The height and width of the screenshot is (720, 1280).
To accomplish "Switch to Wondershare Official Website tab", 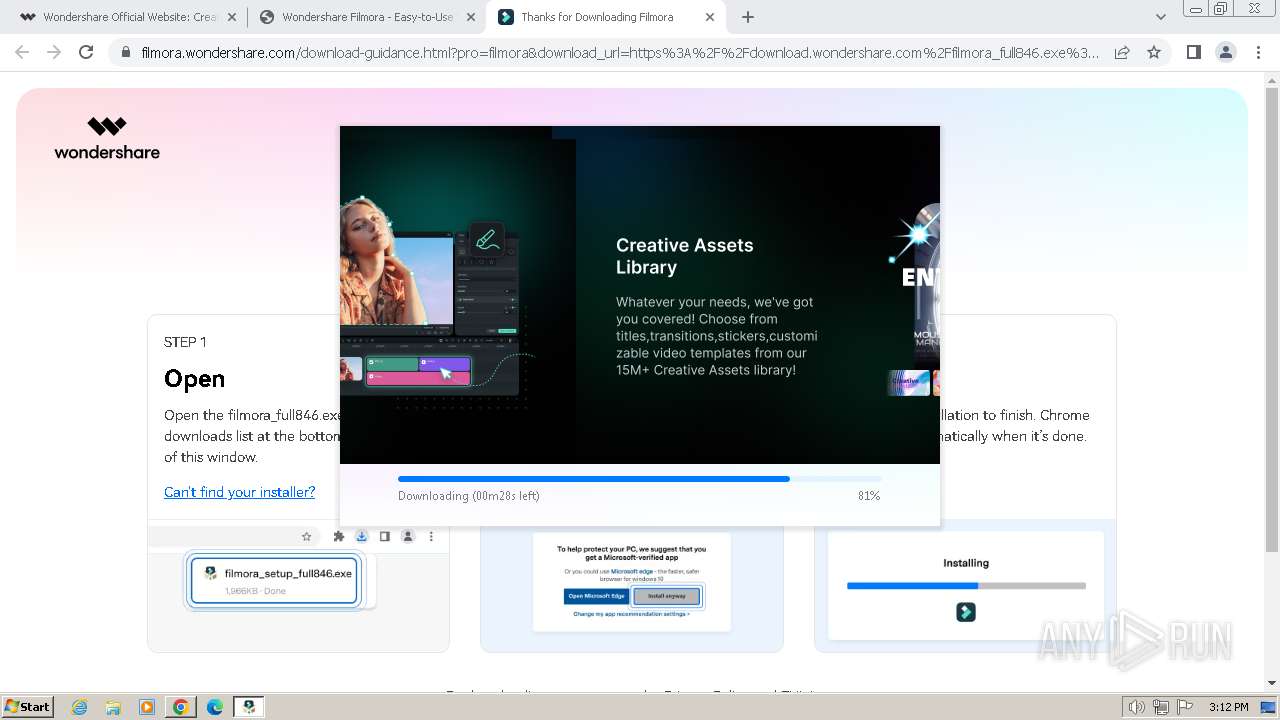I will tap(128, 17).
